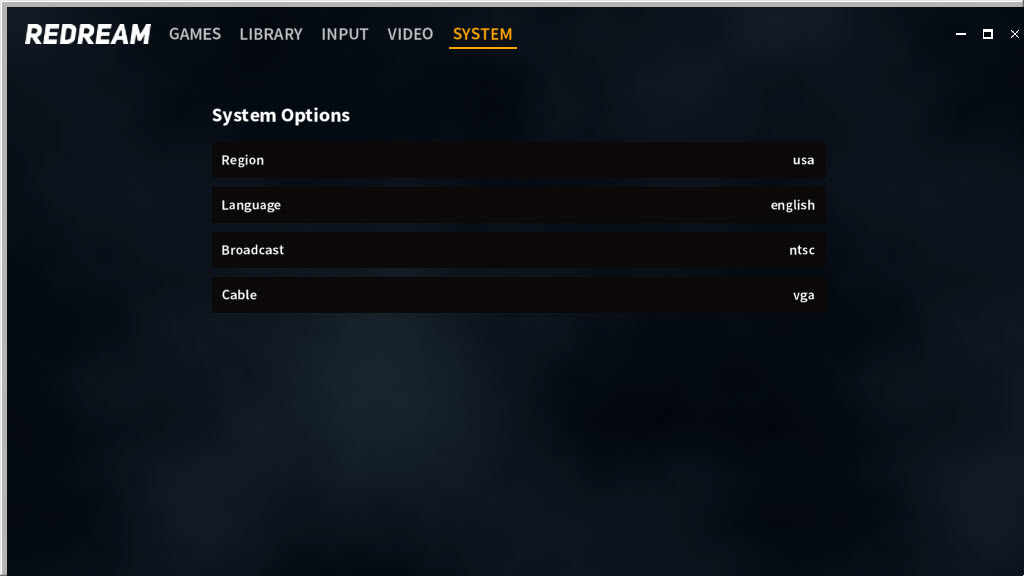Click the Language option label
The image size is (1024, 576).
tap(251, 205)
